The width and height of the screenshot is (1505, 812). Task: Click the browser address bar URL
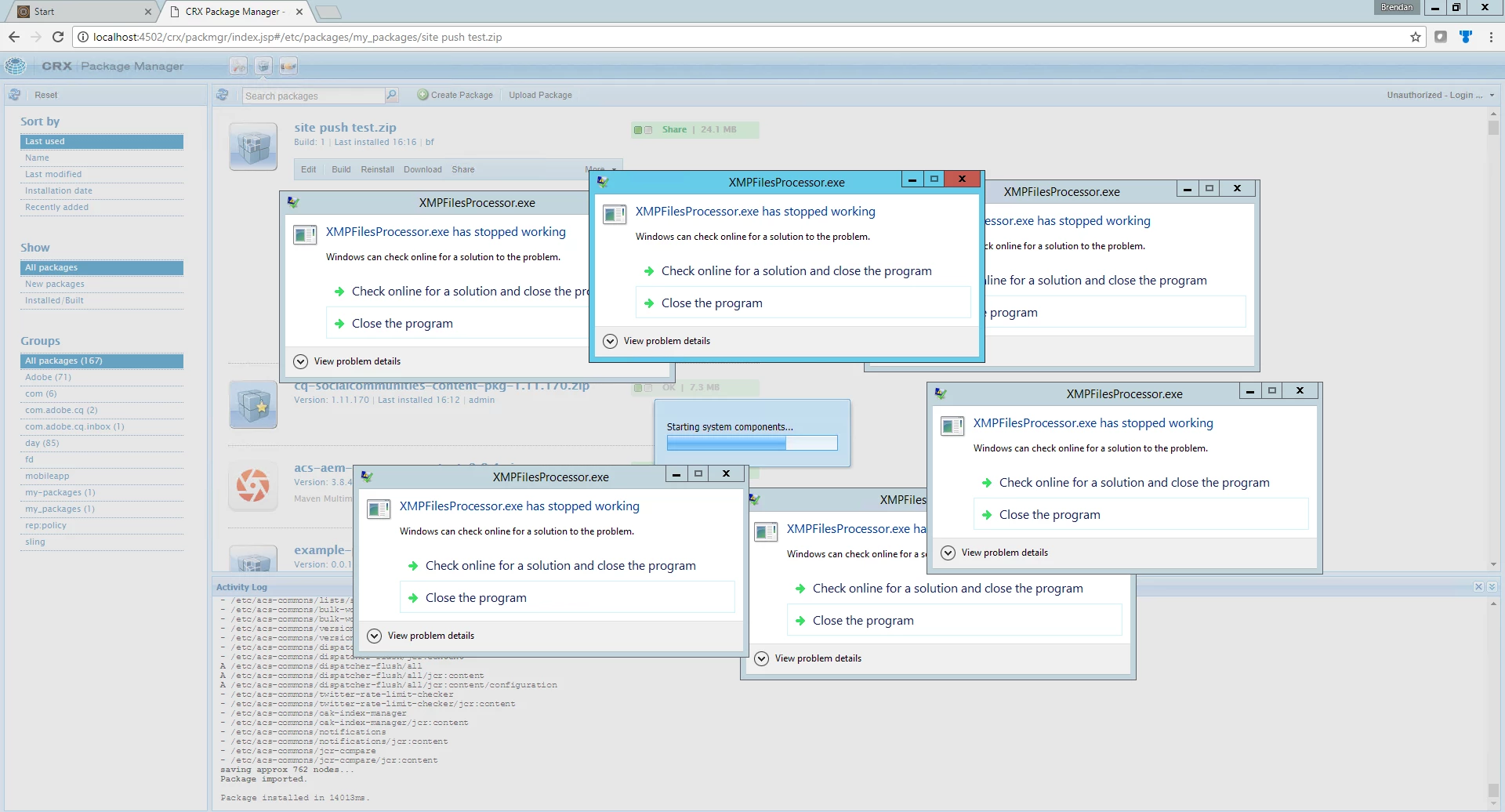[x=297, y=37]
